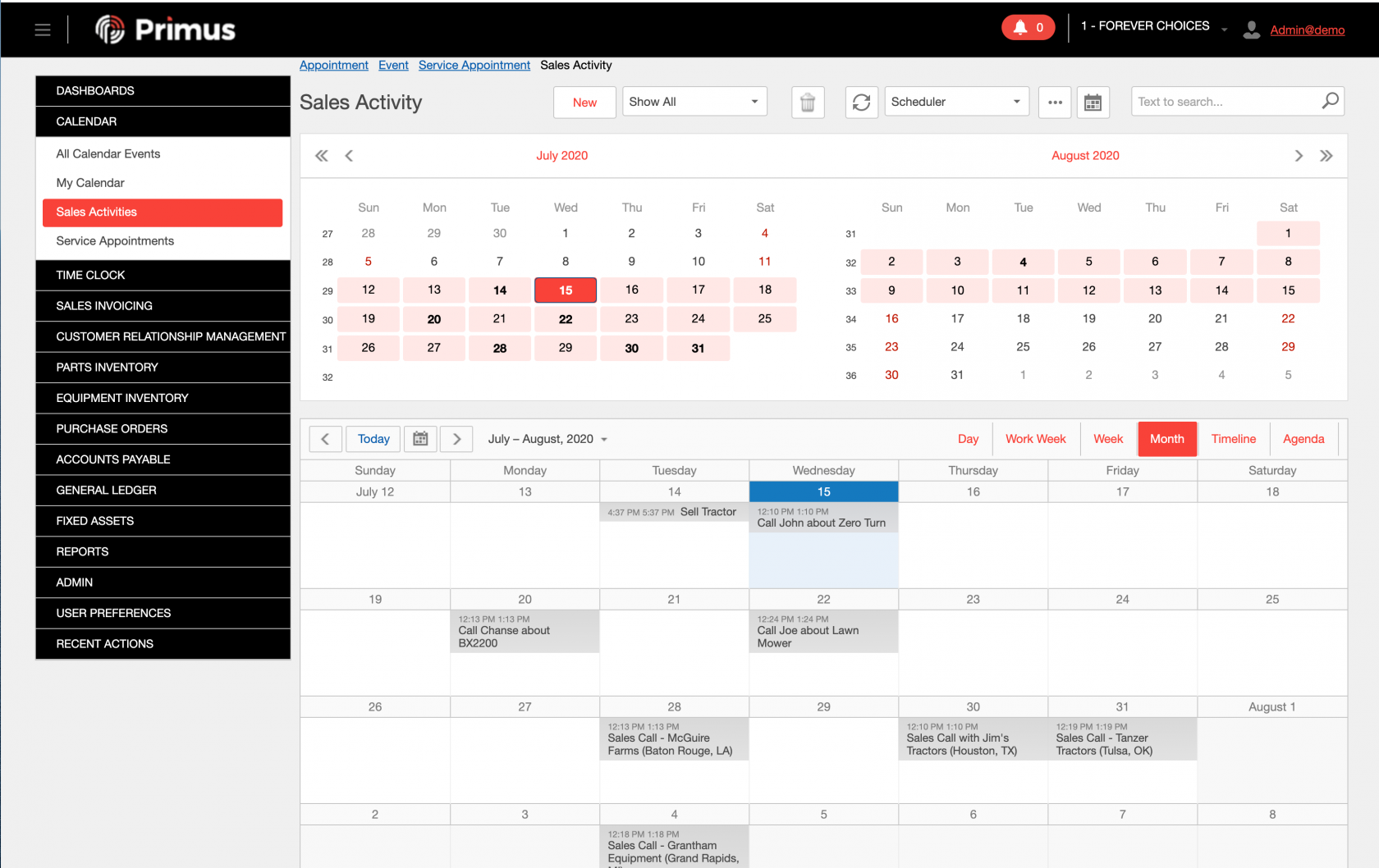1379x868 pixels.
Task: Collapse the CALENDAR menu section
Action: [163, 121]
